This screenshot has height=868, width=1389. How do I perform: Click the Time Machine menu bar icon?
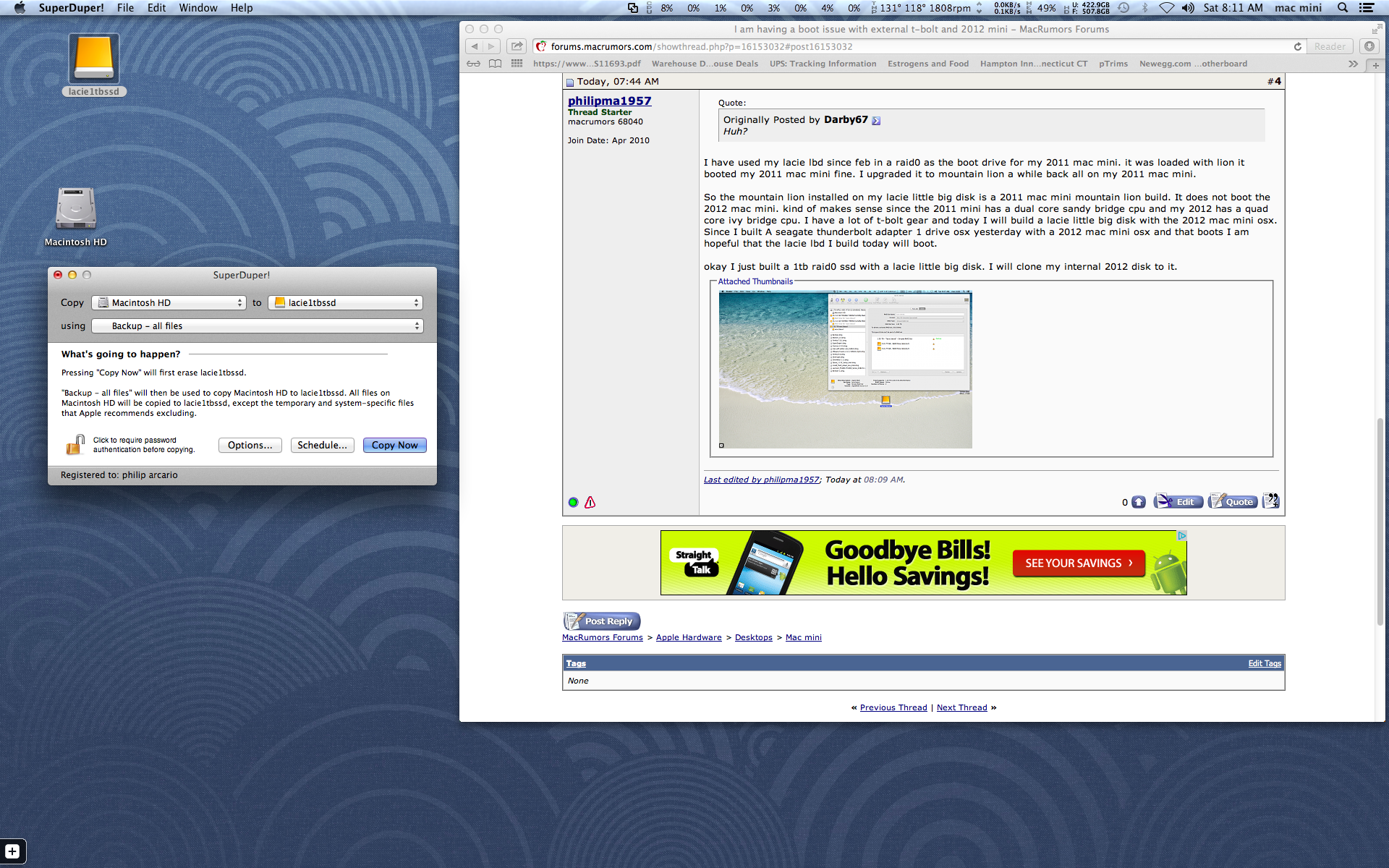[x=1123, y=8]
